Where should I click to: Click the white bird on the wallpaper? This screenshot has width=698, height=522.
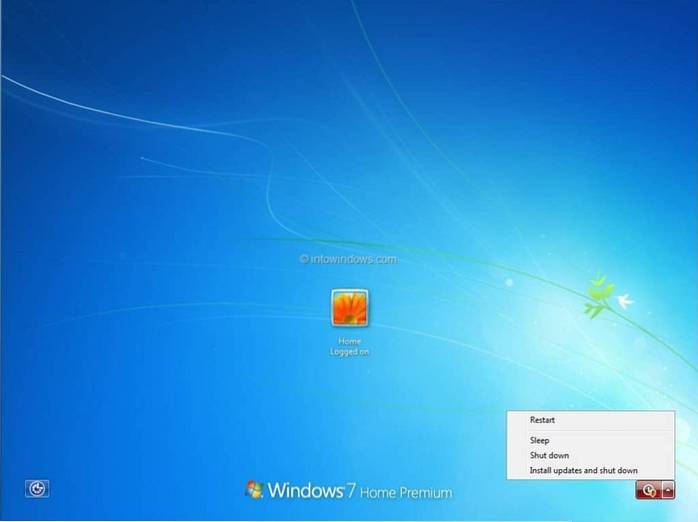[x=624, y=298]
